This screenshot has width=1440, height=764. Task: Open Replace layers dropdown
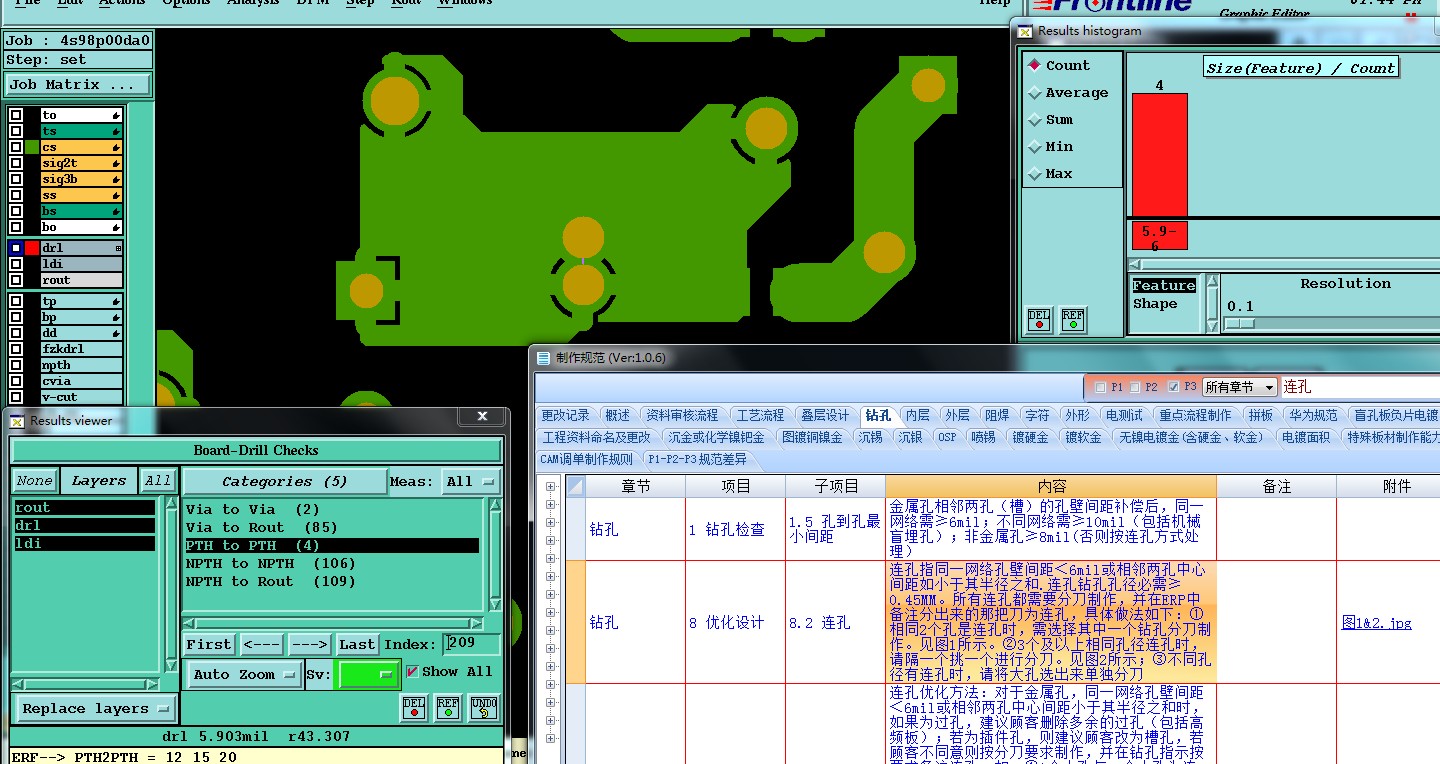pos(96,709)
